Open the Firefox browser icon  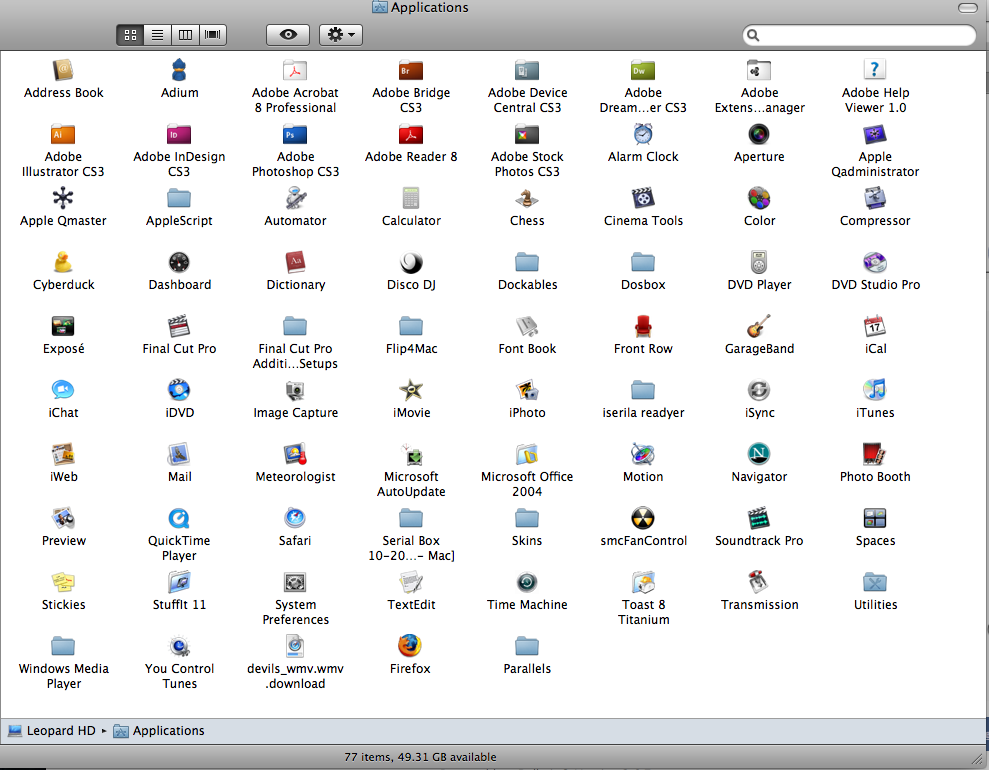410,646
